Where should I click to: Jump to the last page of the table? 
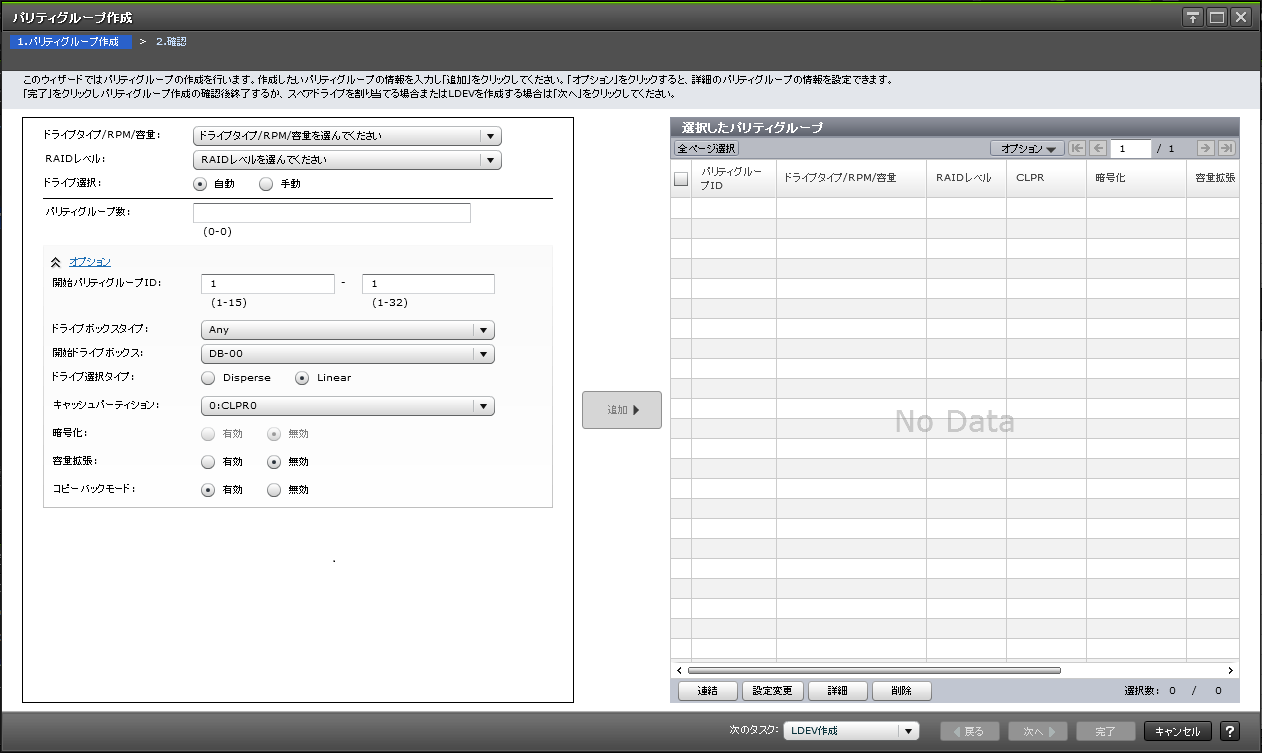click(1227, 148)
